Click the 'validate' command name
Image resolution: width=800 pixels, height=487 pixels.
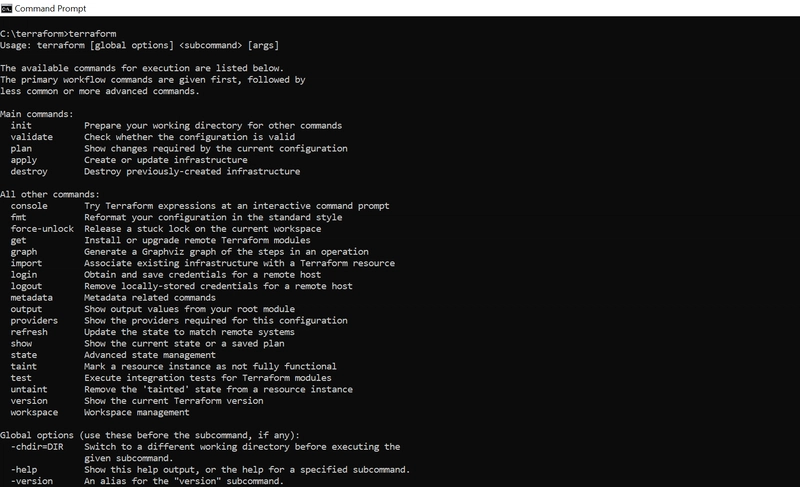pyautogui.click(x=32, y=137)
